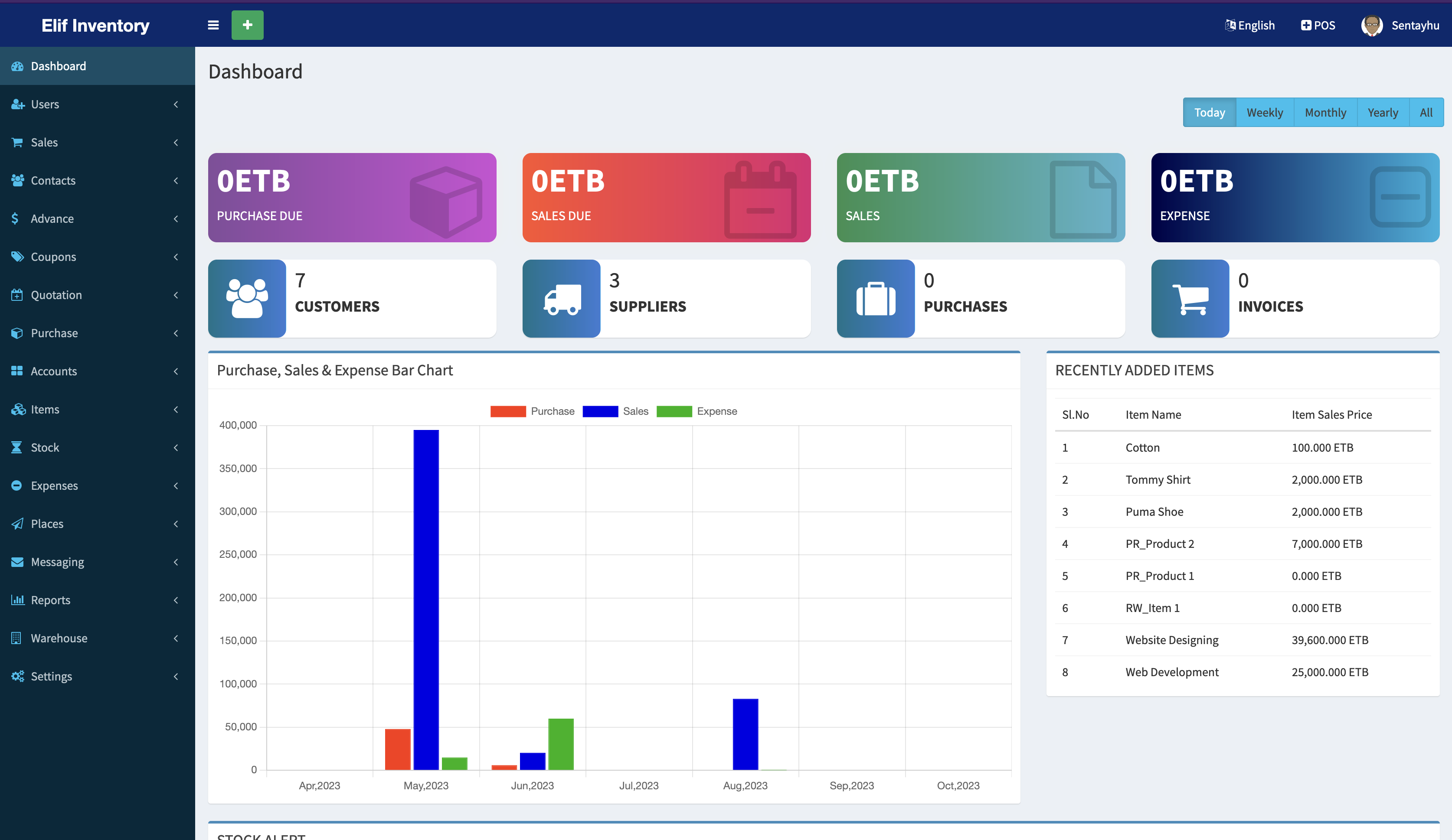1452x840 pixels.
Task: Click the green plus quick-add button
Action: tap(247, 25)
